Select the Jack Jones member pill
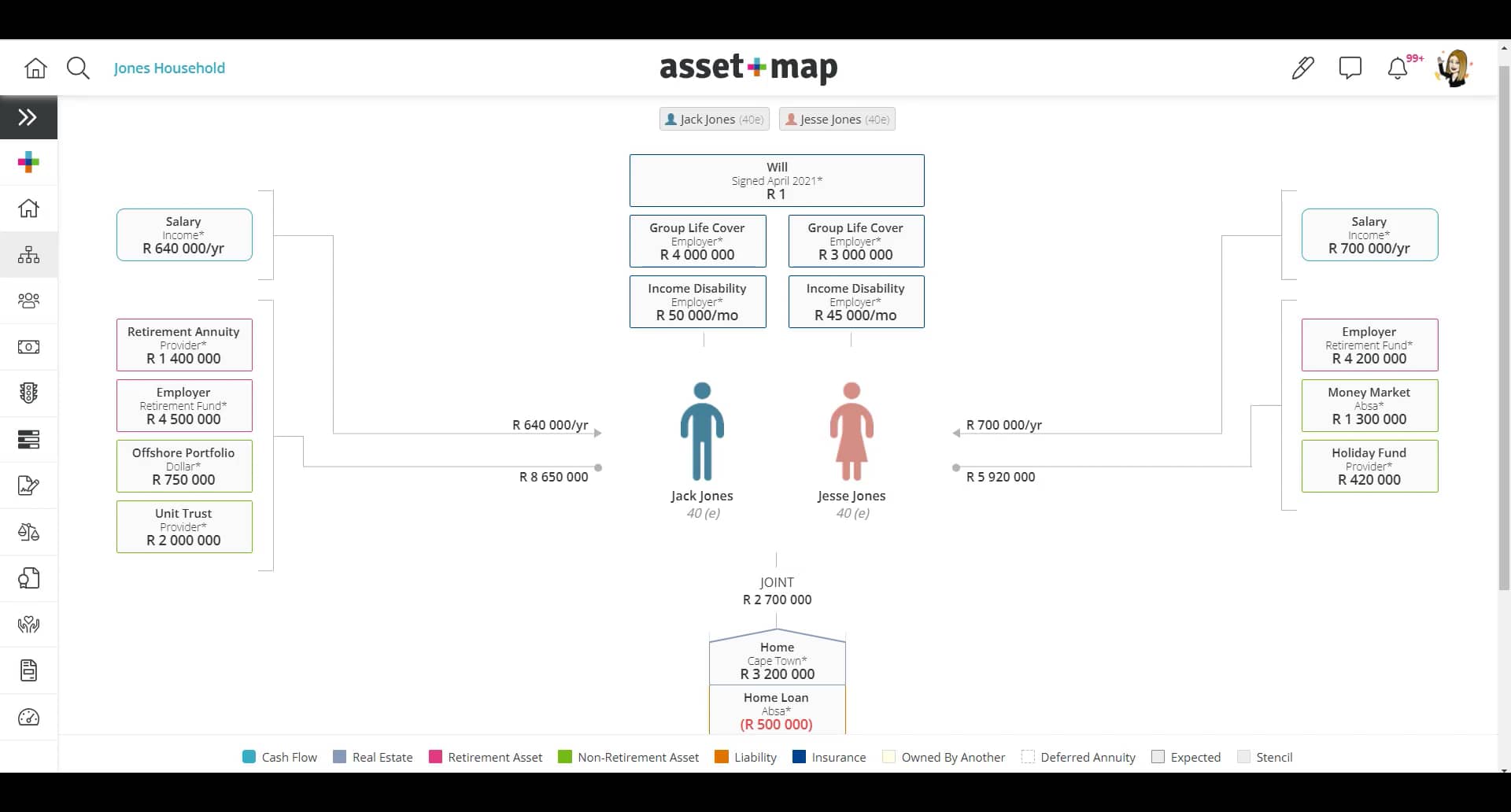The width and height of the screenshot is (1511, 812). 714,119
